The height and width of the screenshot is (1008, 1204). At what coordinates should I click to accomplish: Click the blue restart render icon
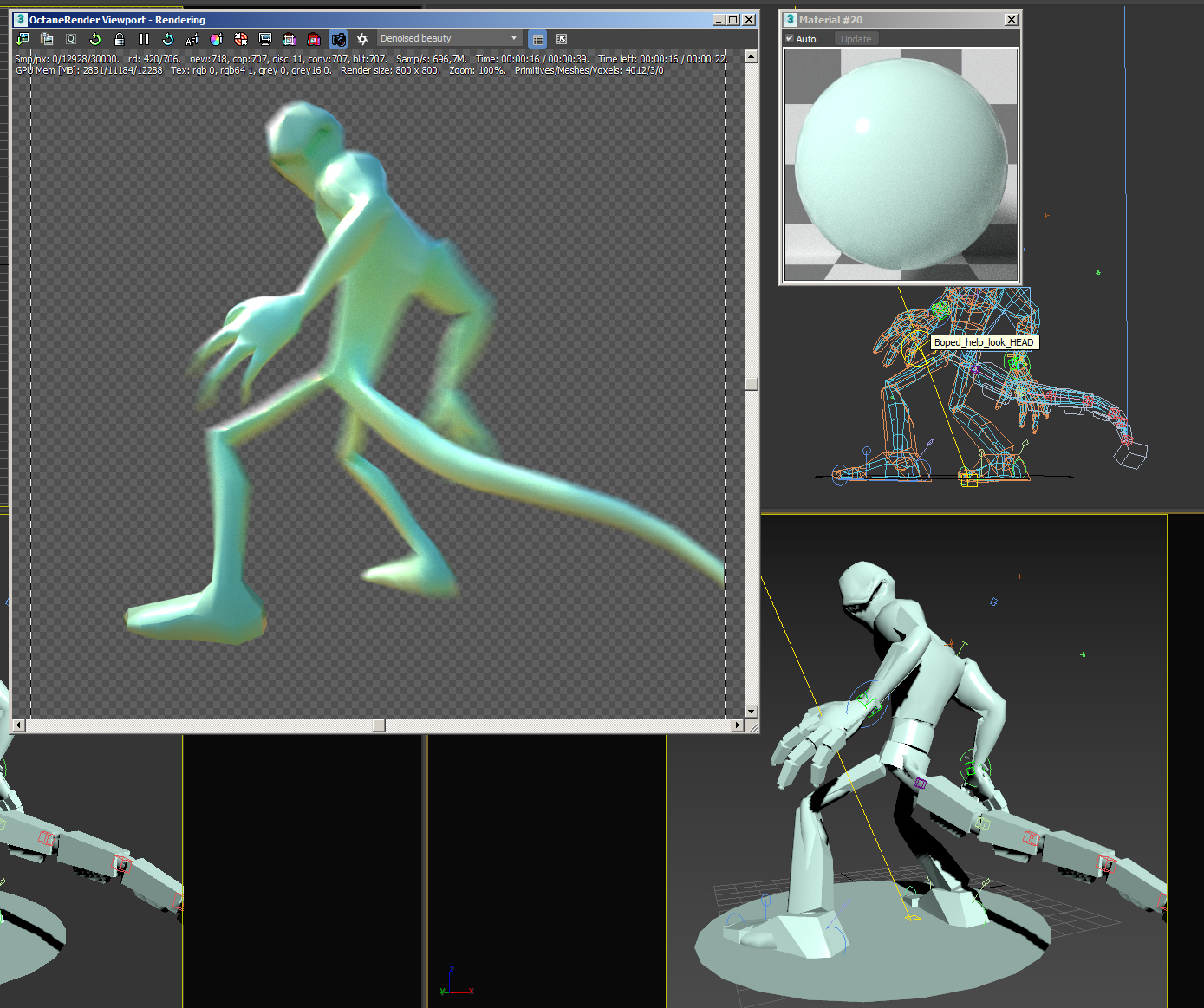pyautogui.click(x=168, y=39)
